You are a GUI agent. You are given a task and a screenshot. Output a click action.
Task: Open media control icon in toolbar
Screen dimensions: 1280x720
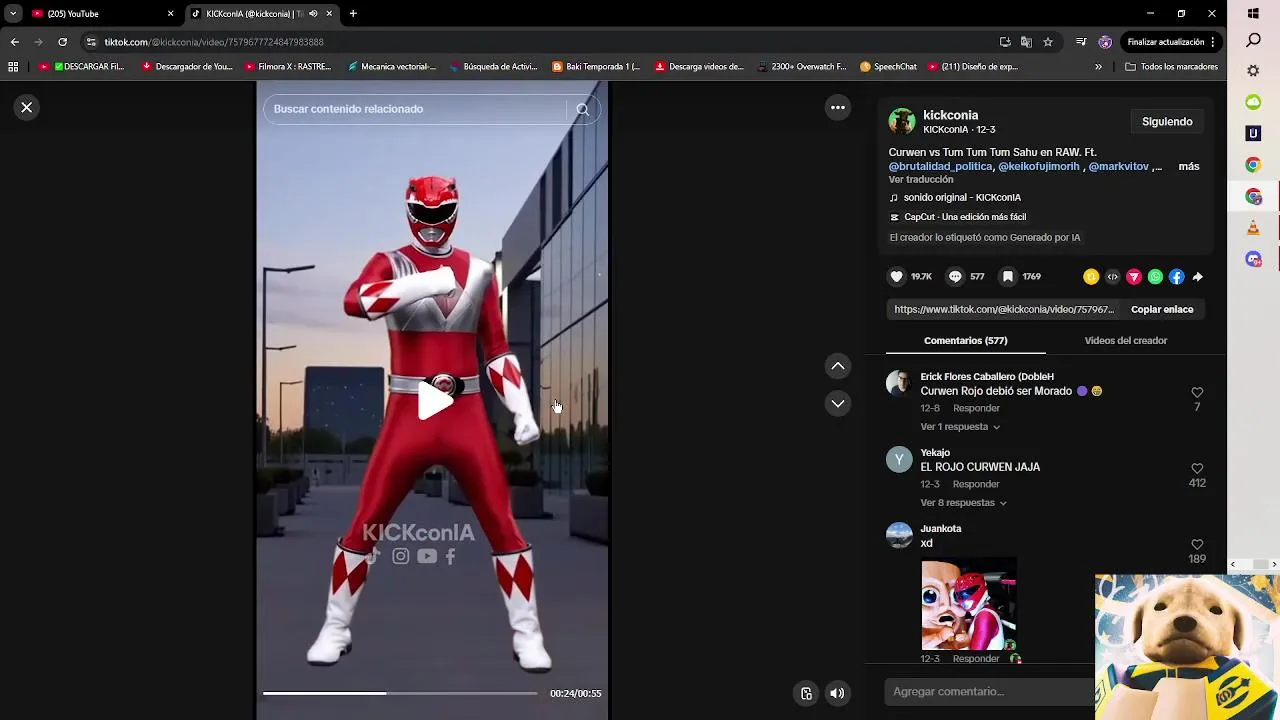1081,42
